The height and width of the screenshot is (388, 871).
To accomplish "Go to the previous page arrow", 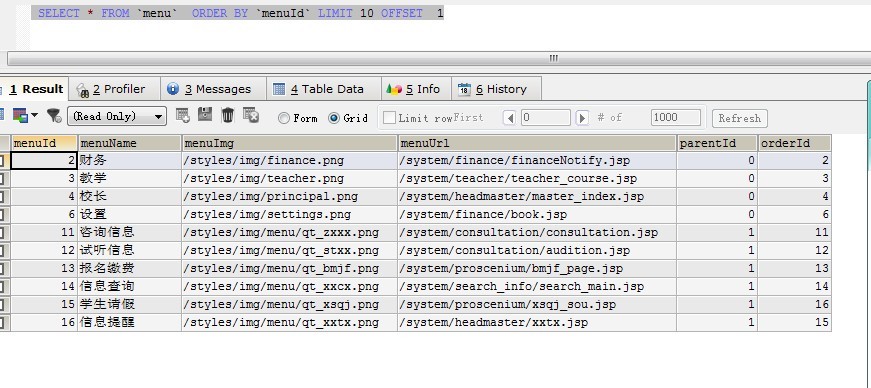I will (x=509, y=118).
